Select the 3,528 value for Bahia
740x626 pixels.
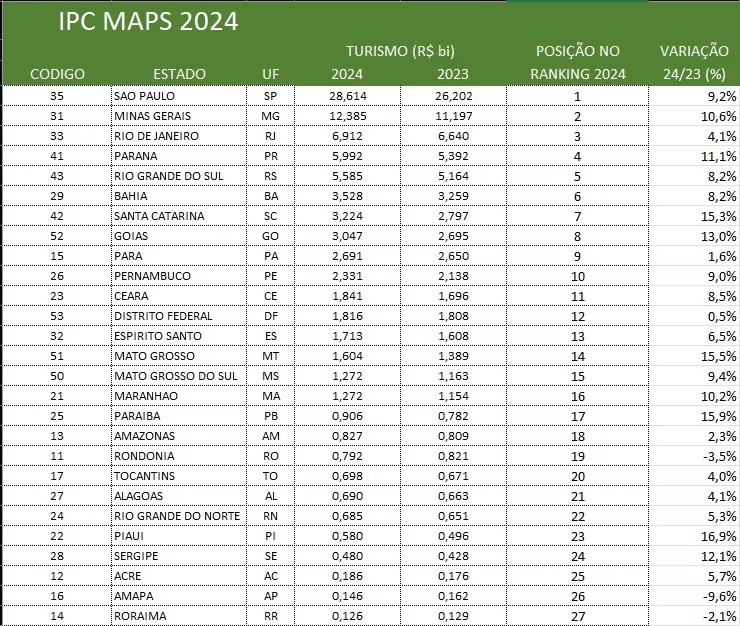(x=348, y=196)
